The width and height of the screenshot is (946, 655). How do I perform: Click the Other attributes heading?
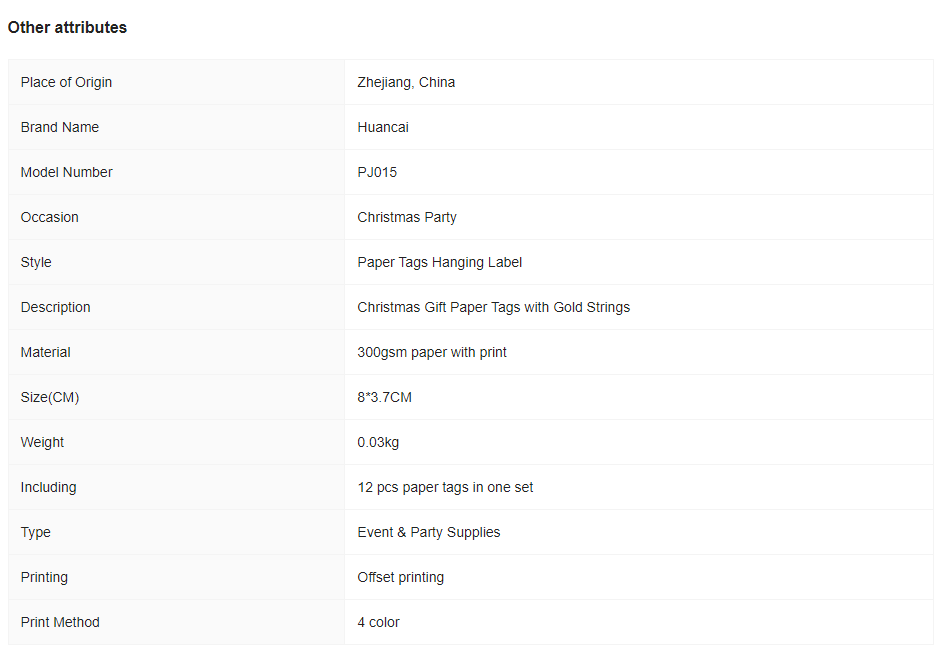67,28
